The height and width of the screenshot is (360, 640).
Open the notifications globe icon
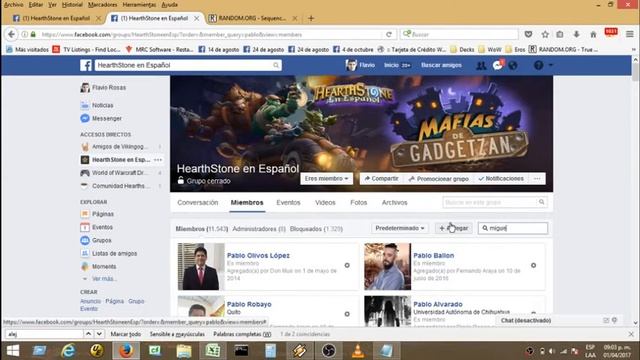[513, 65]
